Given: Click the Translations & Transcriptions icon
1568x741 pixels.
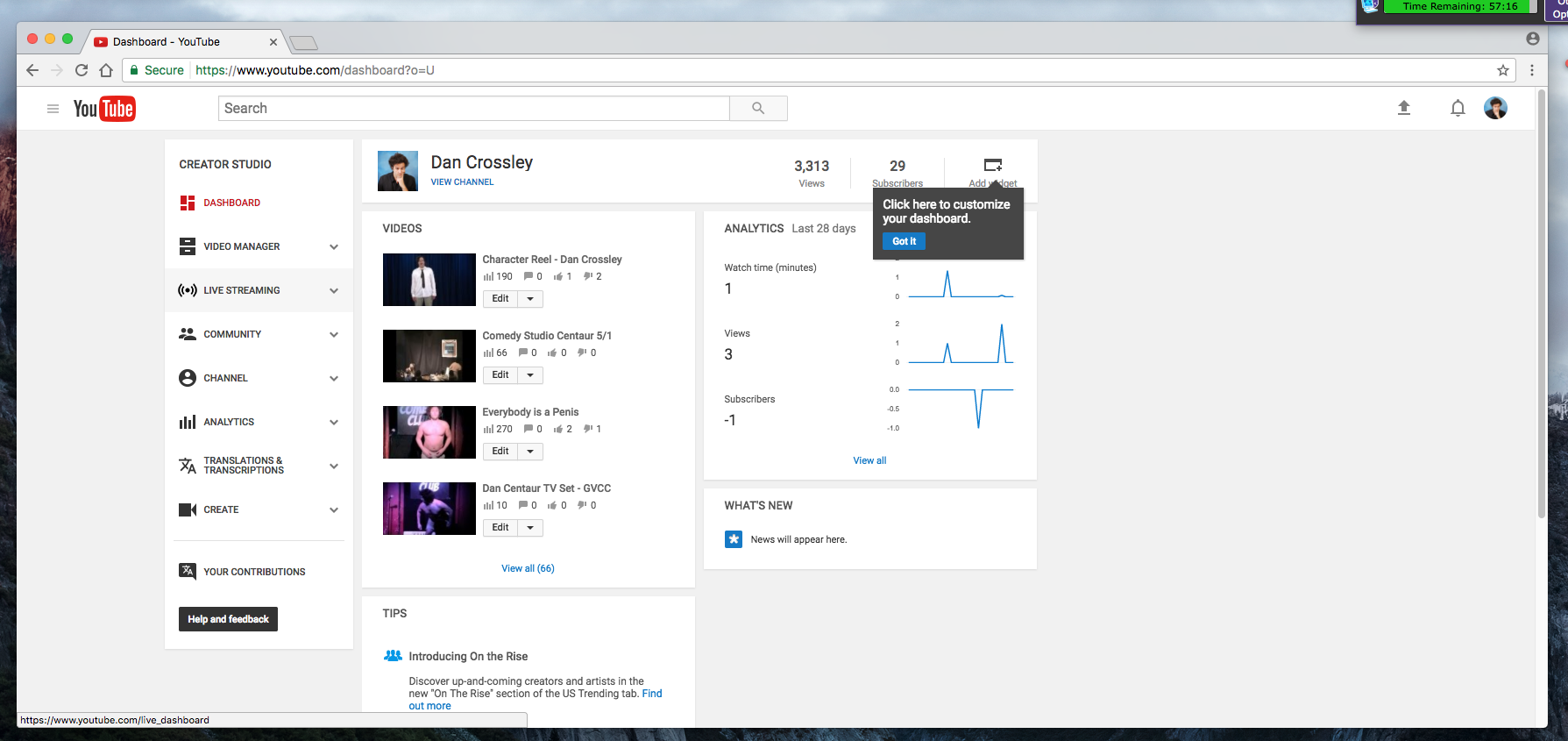Looking at the screenshot, I should click(x=188, y=466).
